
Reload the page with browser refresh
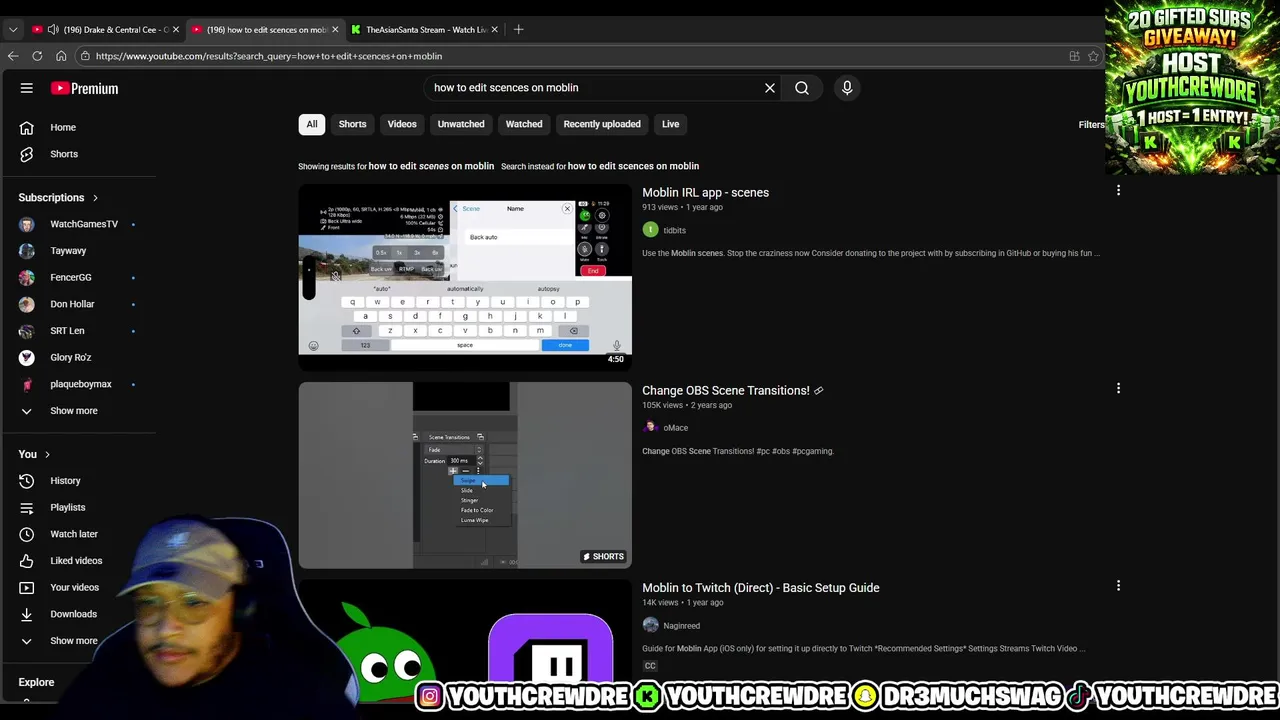pos(37,56)
